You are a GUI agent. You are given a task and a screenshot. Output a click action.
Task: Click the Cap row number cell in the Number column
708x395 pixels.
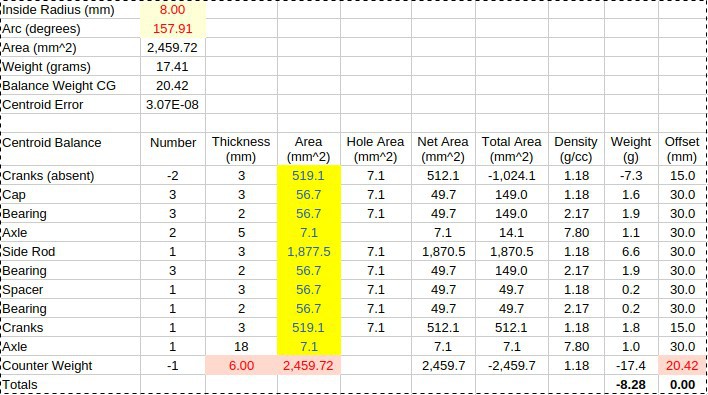(173, 195)
